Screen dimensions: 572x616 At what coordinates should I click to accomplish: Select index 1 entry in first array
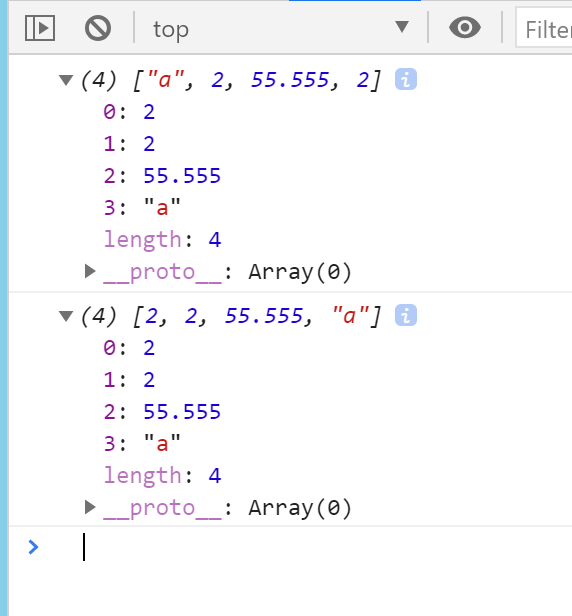[129, 144]
